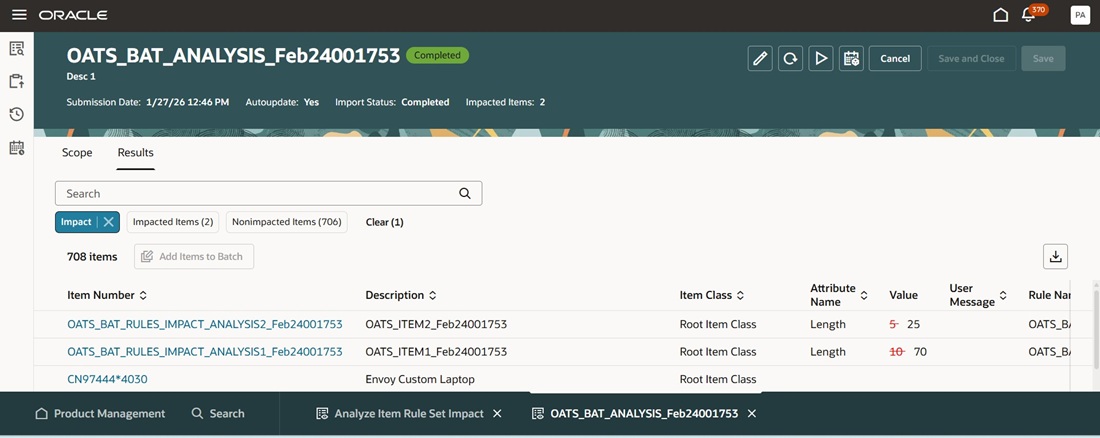Click the Save and Close button
The height and width of the screenshot is (438, 1100).
[x=971, y=58]
